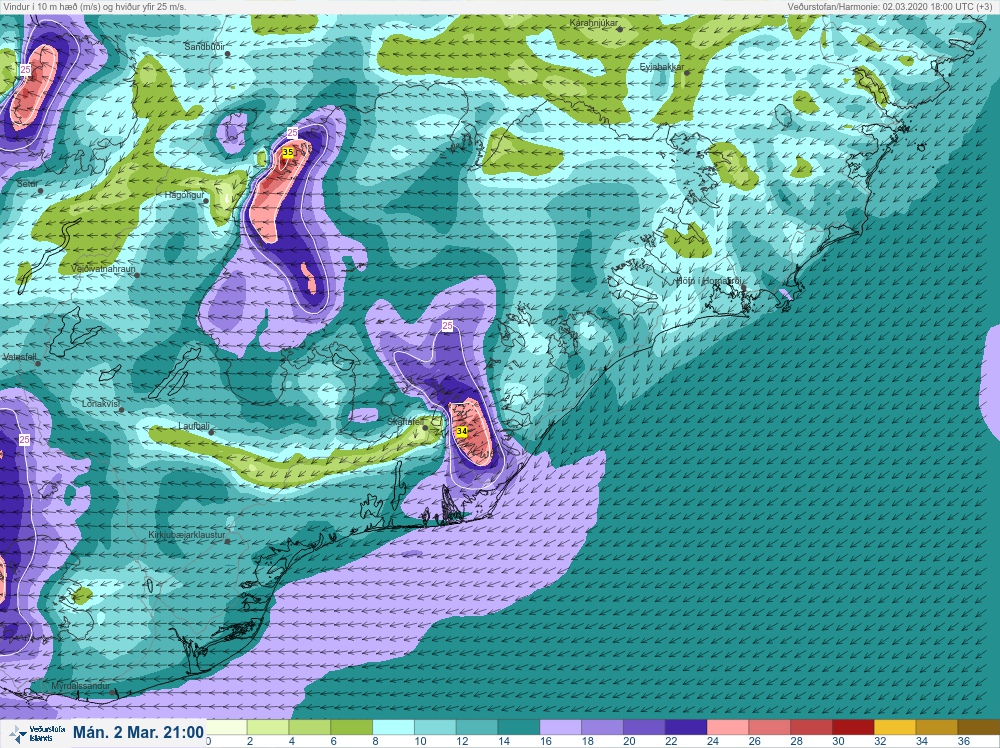Image resolution: width=1000 pixels, height=748 pixels.
Task: Click the Setur station label
Action: (27, 184)
